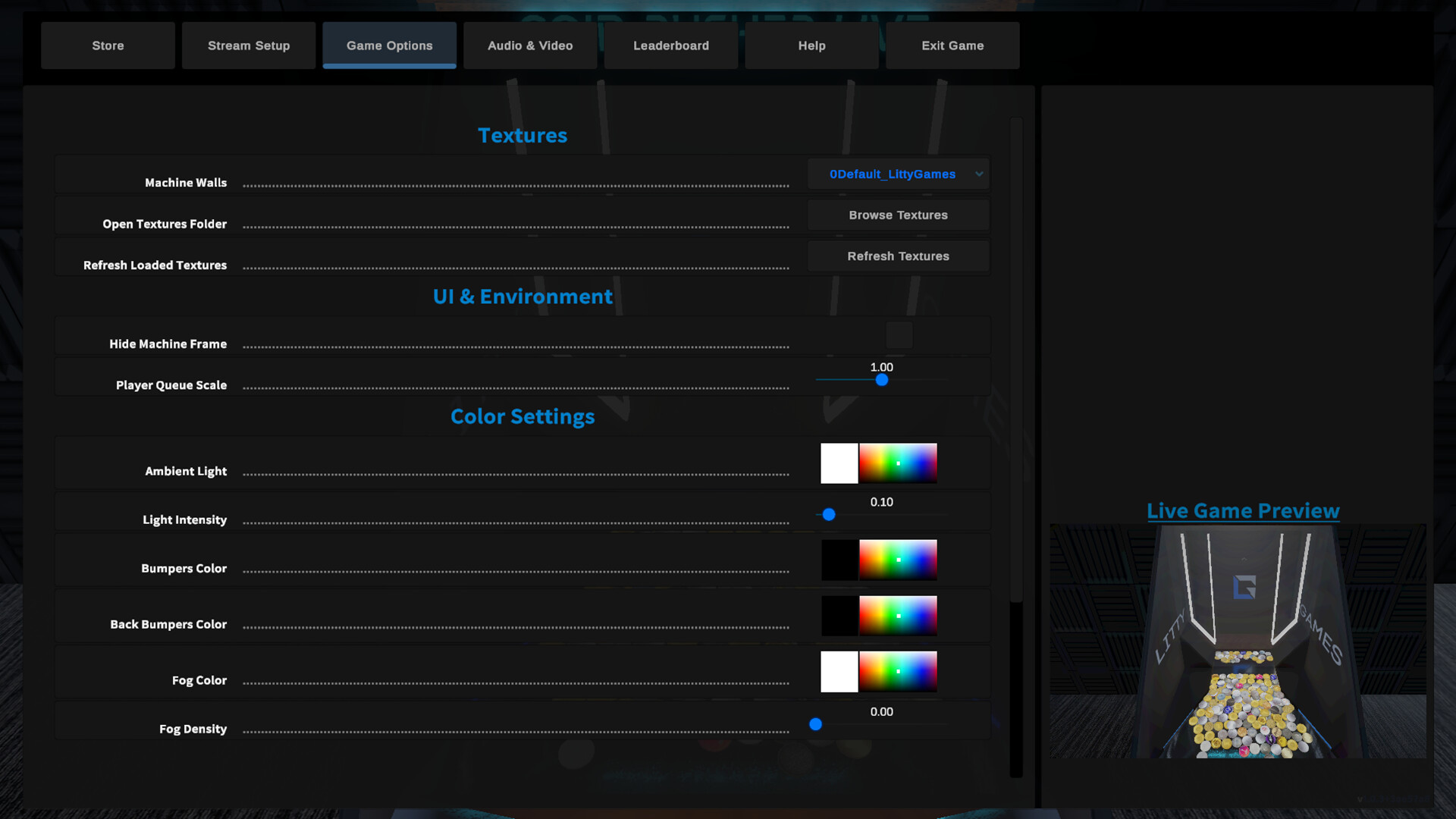The height and width of the screenshot is (819, 1456).
Task: Go to the Audio & Video tab
Action: tap(530, 45)
